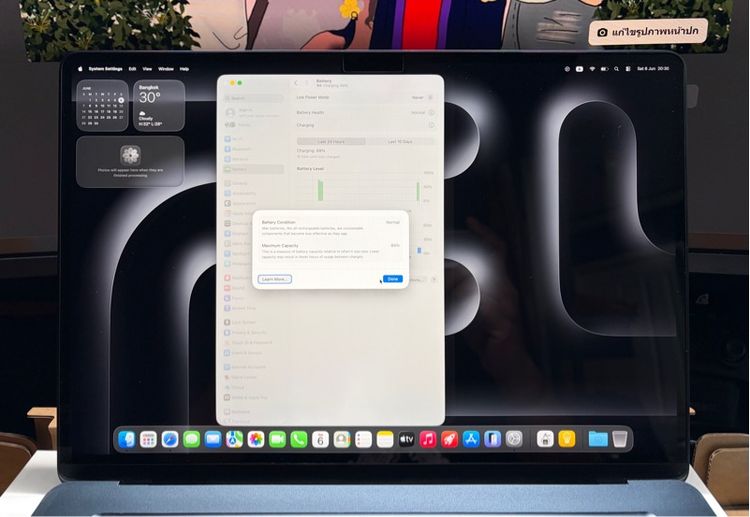This screenshot has height=517, width=750.
Task: Launch FaceTime from the Dock
Action: 277,439
